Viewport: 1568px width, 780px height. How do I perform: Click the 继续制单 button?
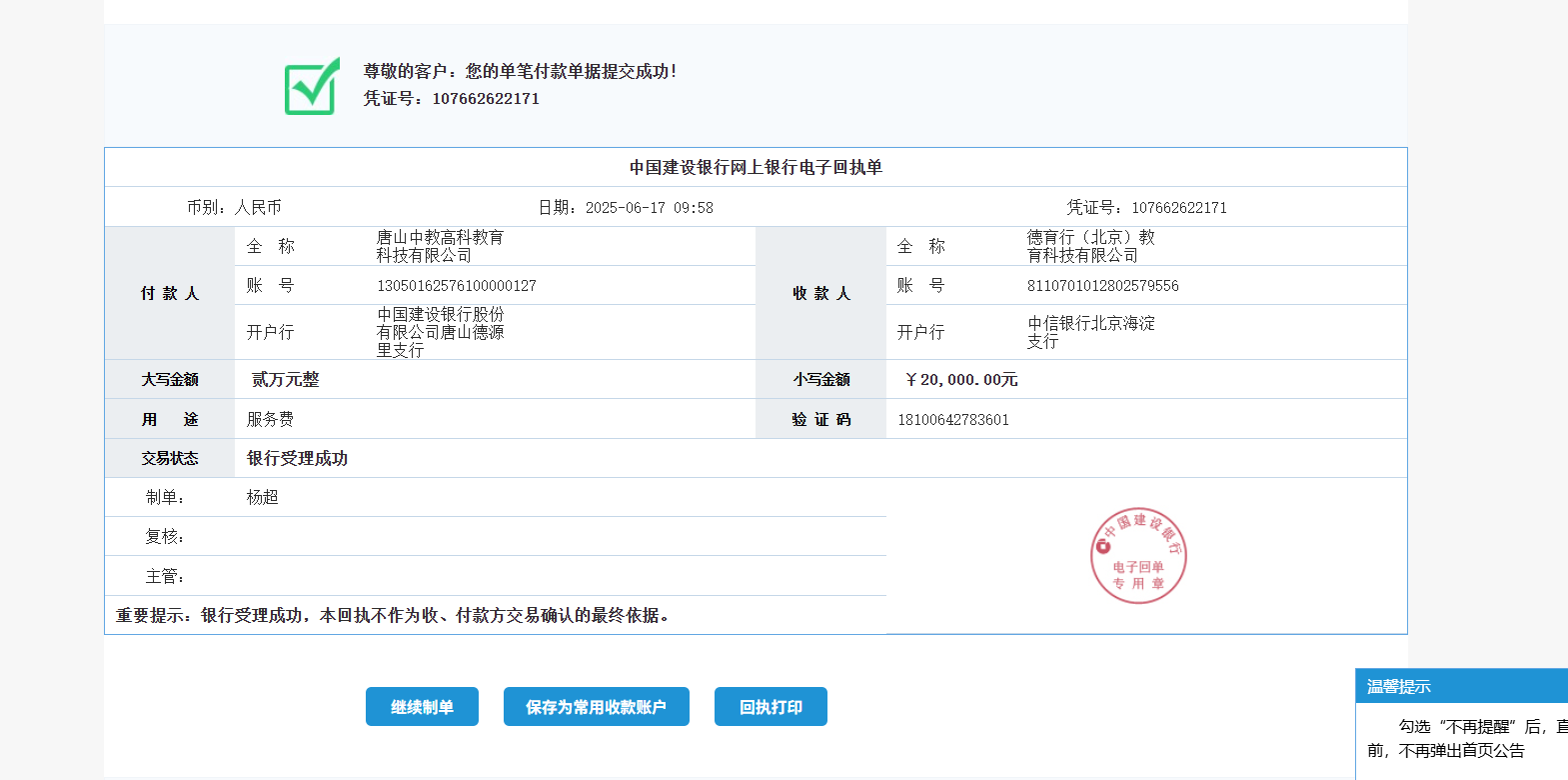point(422,706)
